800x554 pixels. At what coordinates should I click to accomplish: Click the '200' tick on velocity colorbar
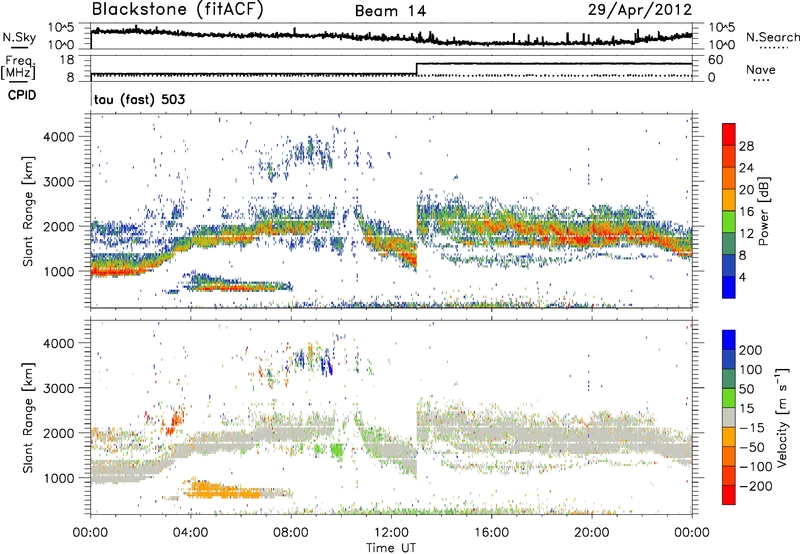pyautogui.click(x=751, y=350)
